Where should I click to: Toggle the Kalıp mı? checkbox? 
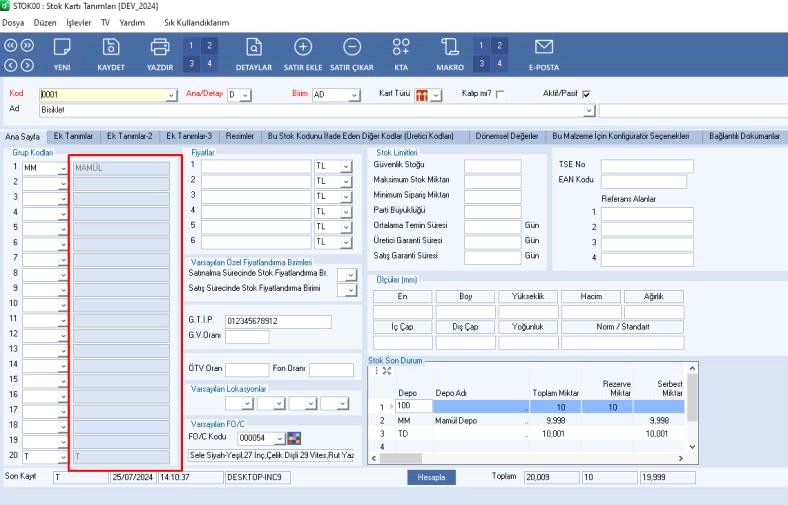point(500,94)
